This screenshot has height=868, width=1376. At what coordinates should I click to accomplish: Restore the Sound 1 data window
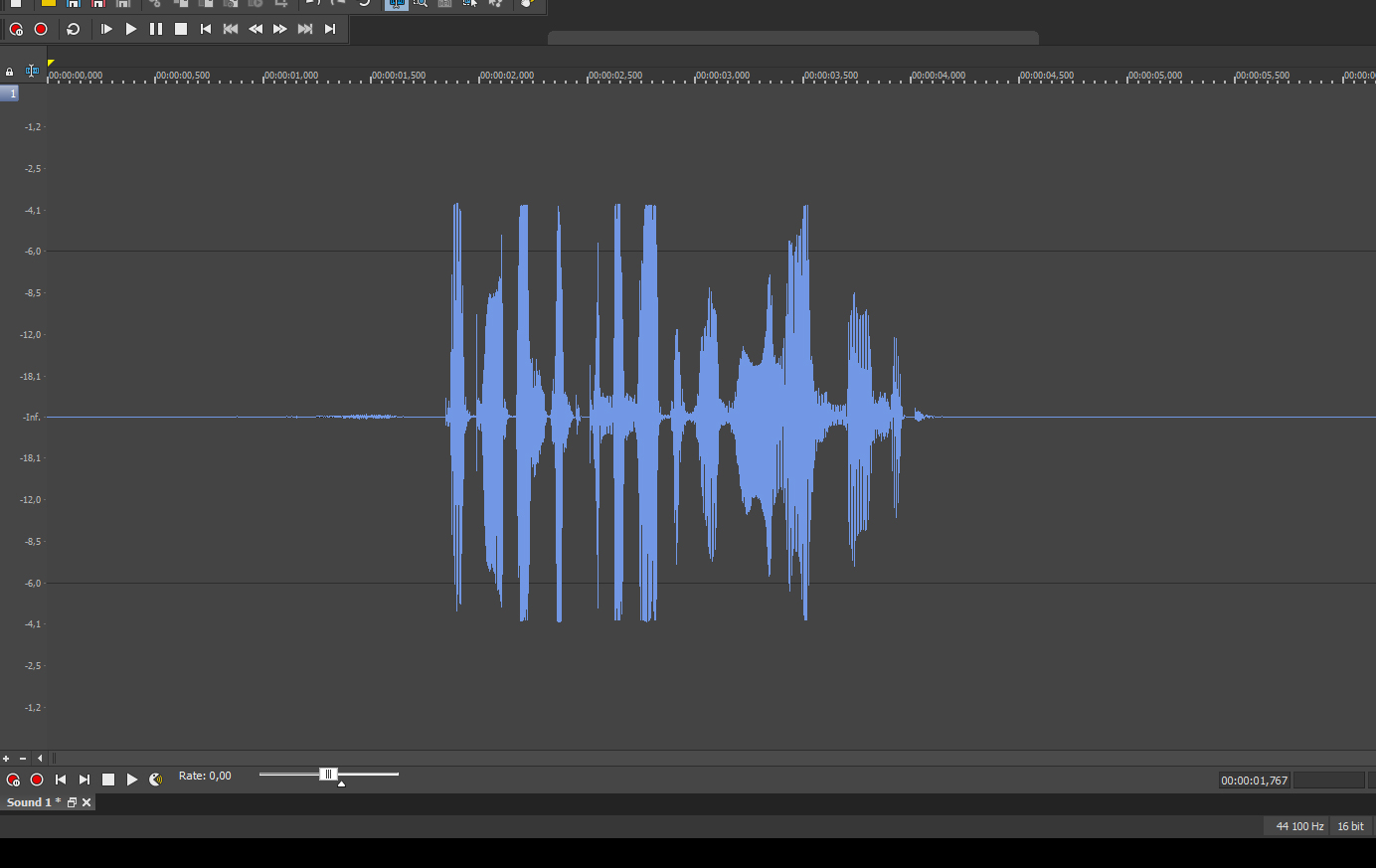coord(72,803)
